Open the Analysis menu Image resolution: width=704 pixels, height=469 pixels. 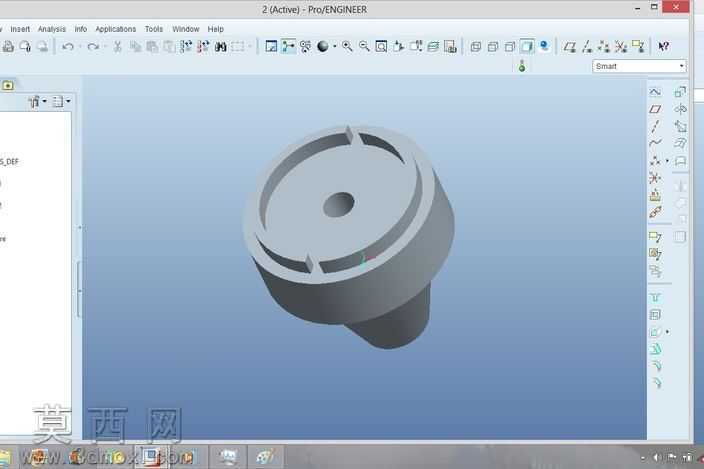coord(52,29)
